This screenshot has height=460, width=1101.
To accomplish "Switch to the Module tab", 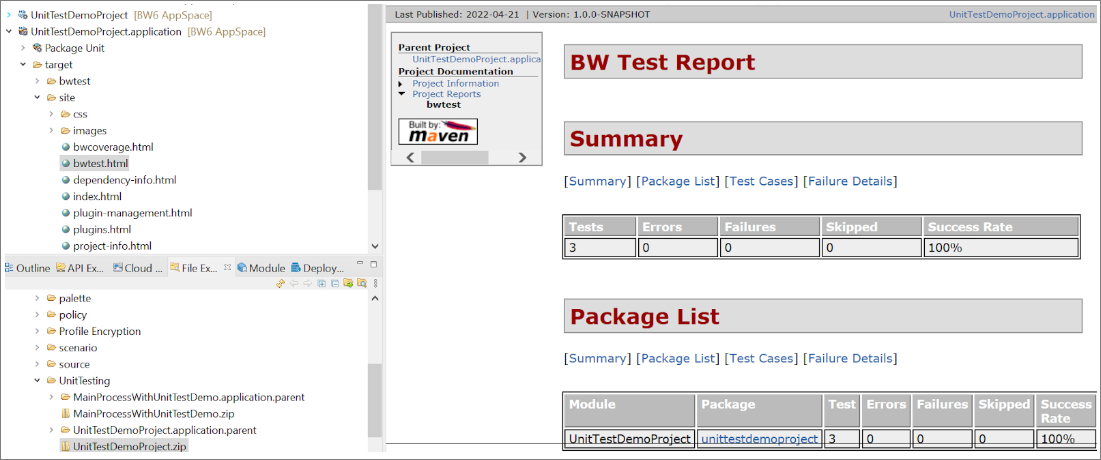I will click(x=261, y=268).
